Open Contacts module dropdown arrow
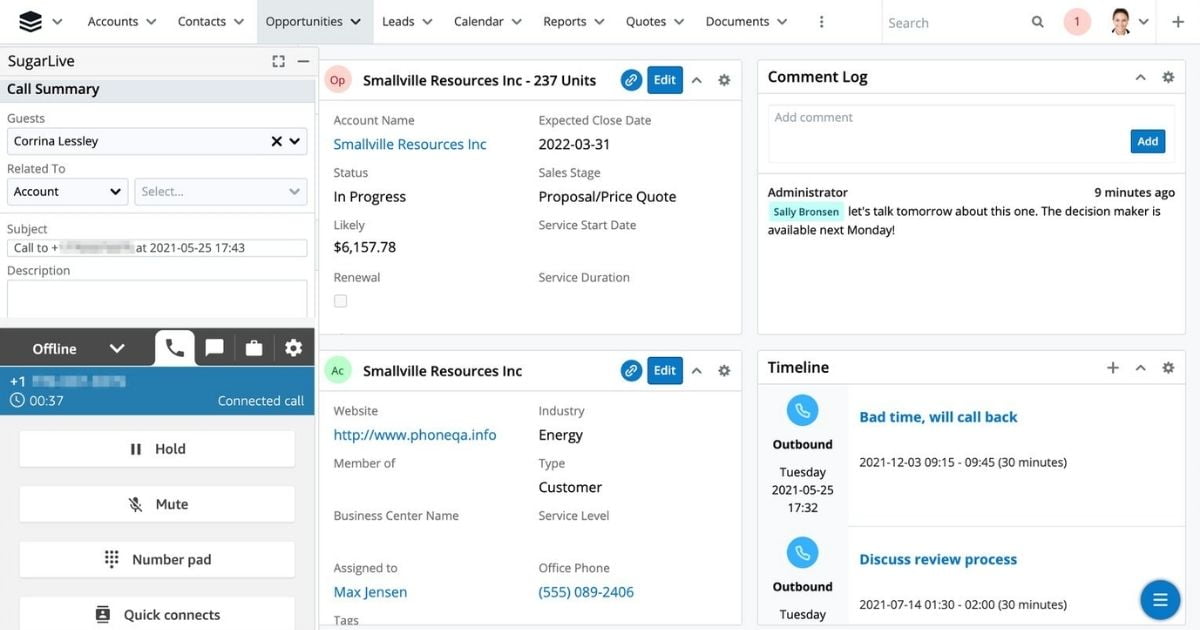The image size is (1200, 630). coord(238,22)
